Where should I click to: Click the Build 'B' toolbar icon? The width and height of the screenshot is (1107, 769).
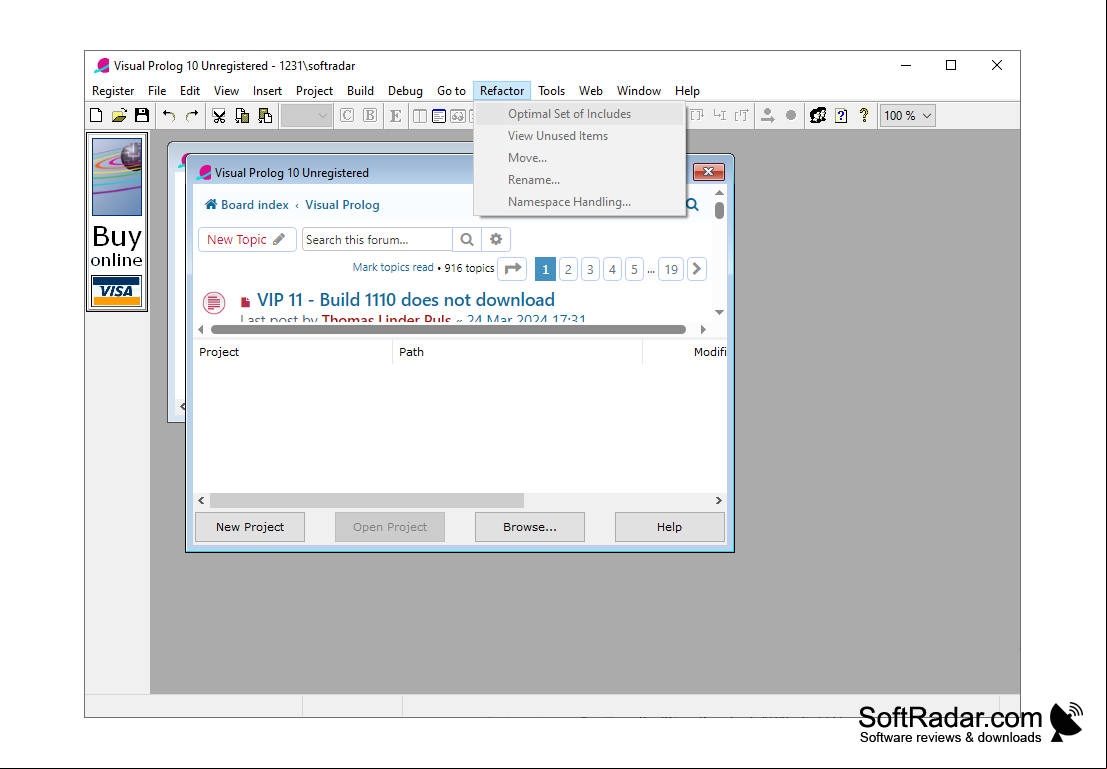[370, 115]
